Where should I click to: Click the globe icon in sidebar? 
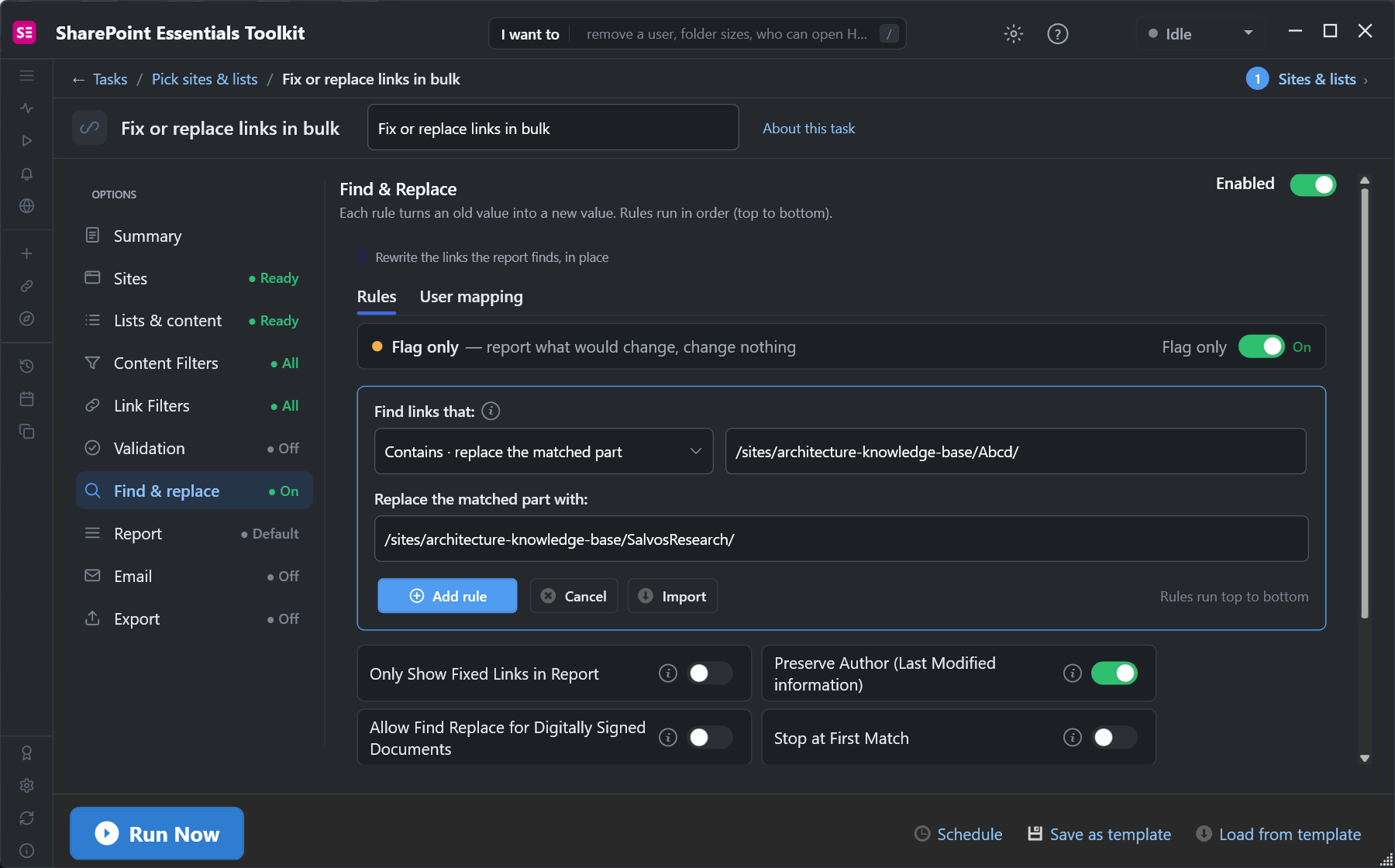coord(26,206)
